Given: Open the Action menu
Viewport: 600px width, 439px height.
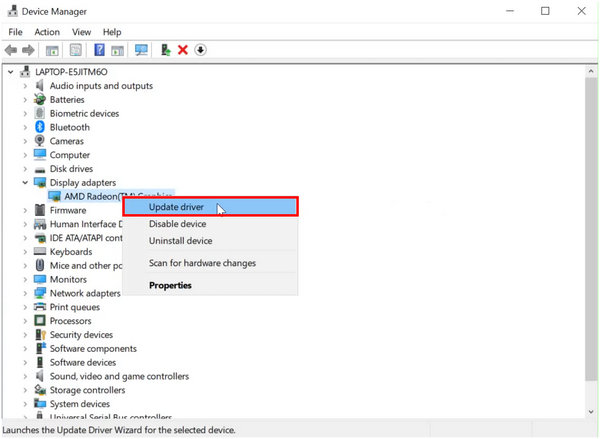Looking at the screenshot, I should tap(47, 32).
